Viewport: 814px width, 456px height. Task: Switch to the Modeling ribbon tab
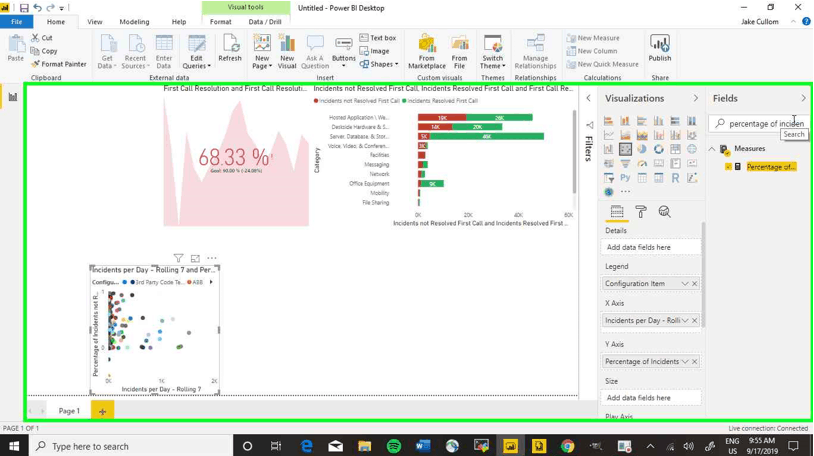pyautogui.click(x=134, y=22)
